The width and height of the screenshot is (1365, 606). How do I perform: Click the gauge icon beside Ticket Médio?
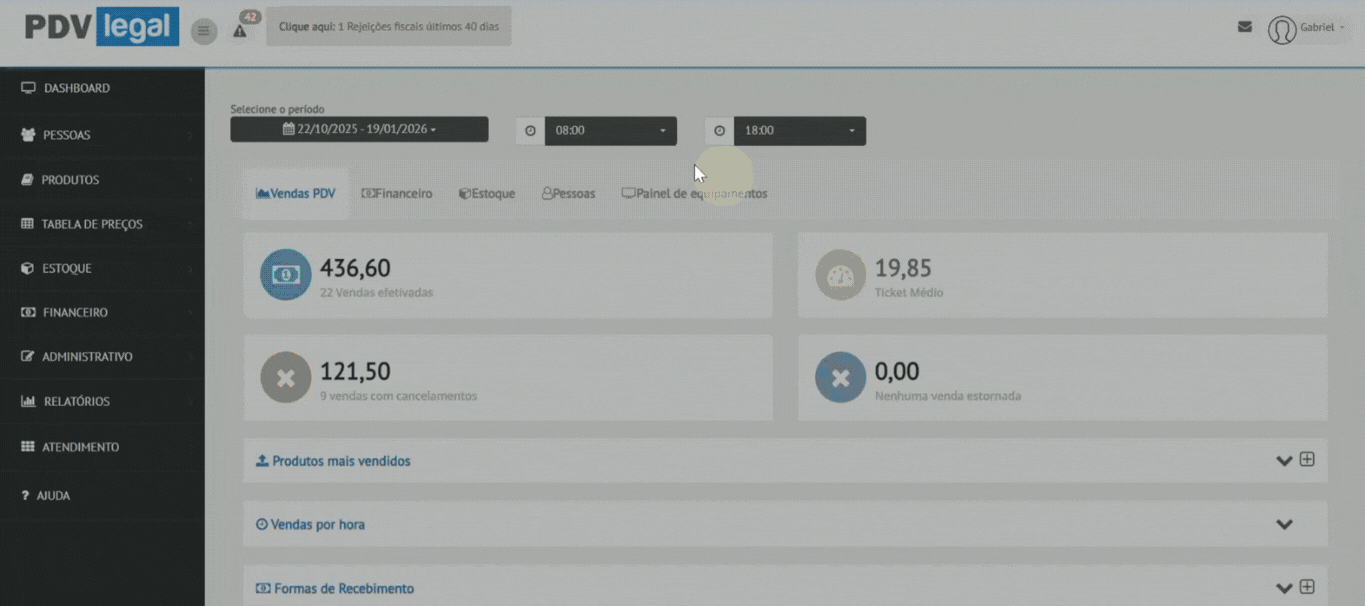pos(840,275)
